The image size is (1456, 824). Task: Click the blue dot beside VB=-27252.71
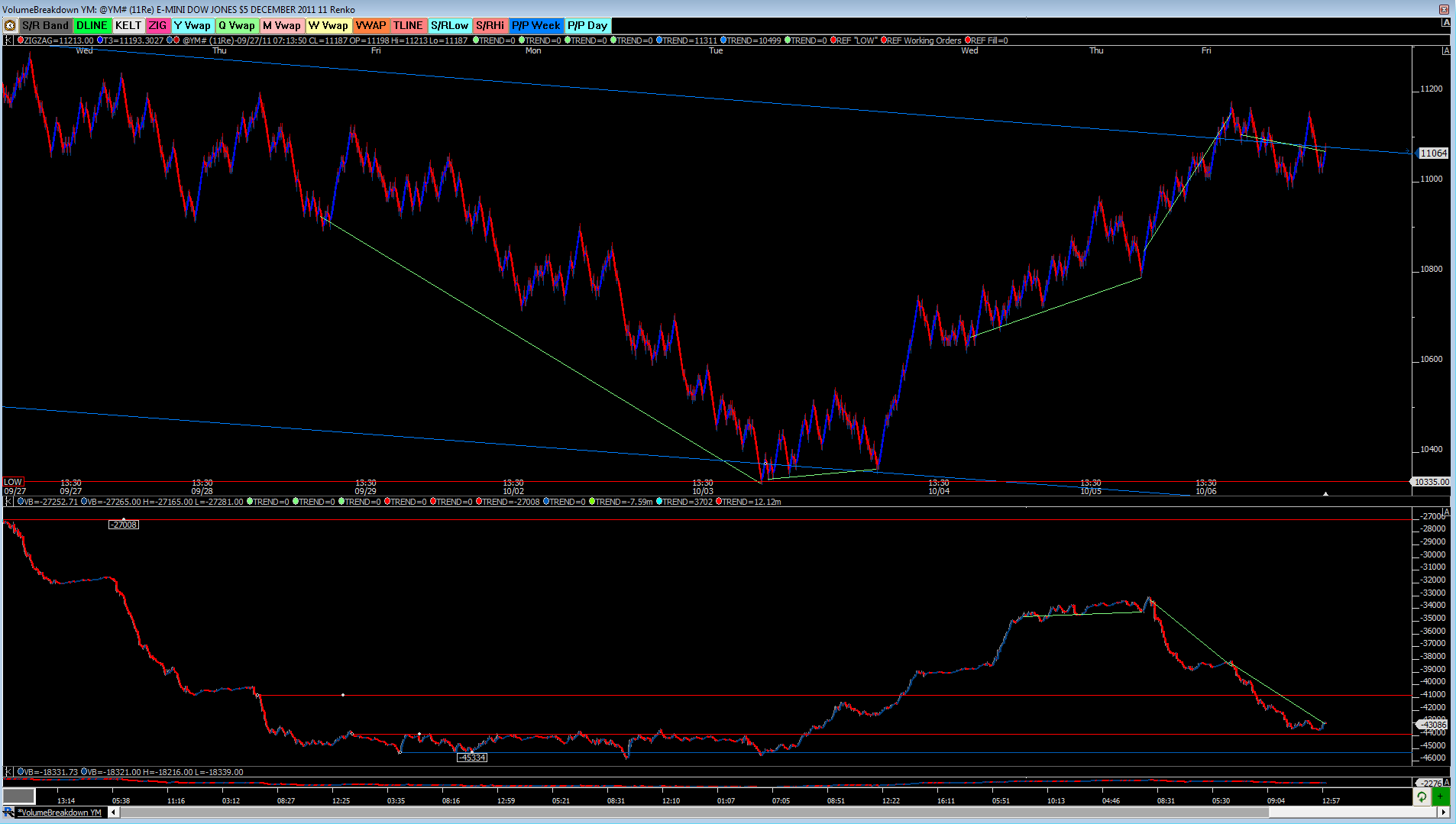pyautogui.click(x=21, y=502)
